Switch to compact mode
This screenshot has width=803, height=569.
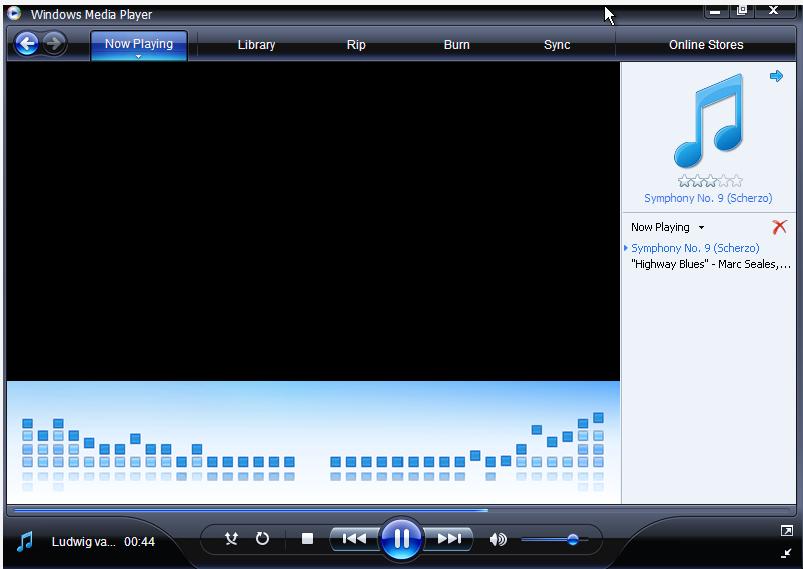pos(786,553)
